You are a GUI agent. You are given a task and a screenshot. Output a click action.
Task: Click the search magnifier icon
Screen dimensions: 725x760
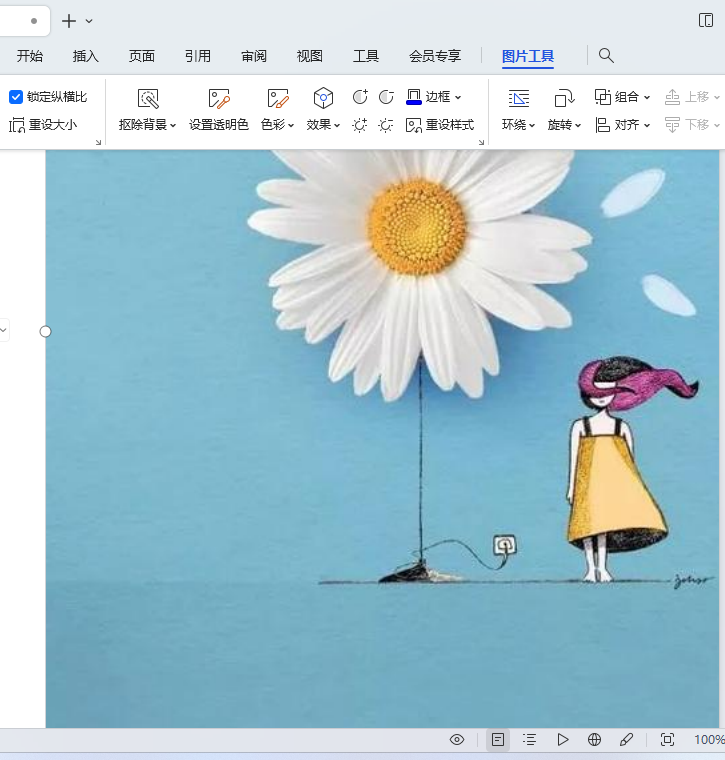[x=606, y=55]
